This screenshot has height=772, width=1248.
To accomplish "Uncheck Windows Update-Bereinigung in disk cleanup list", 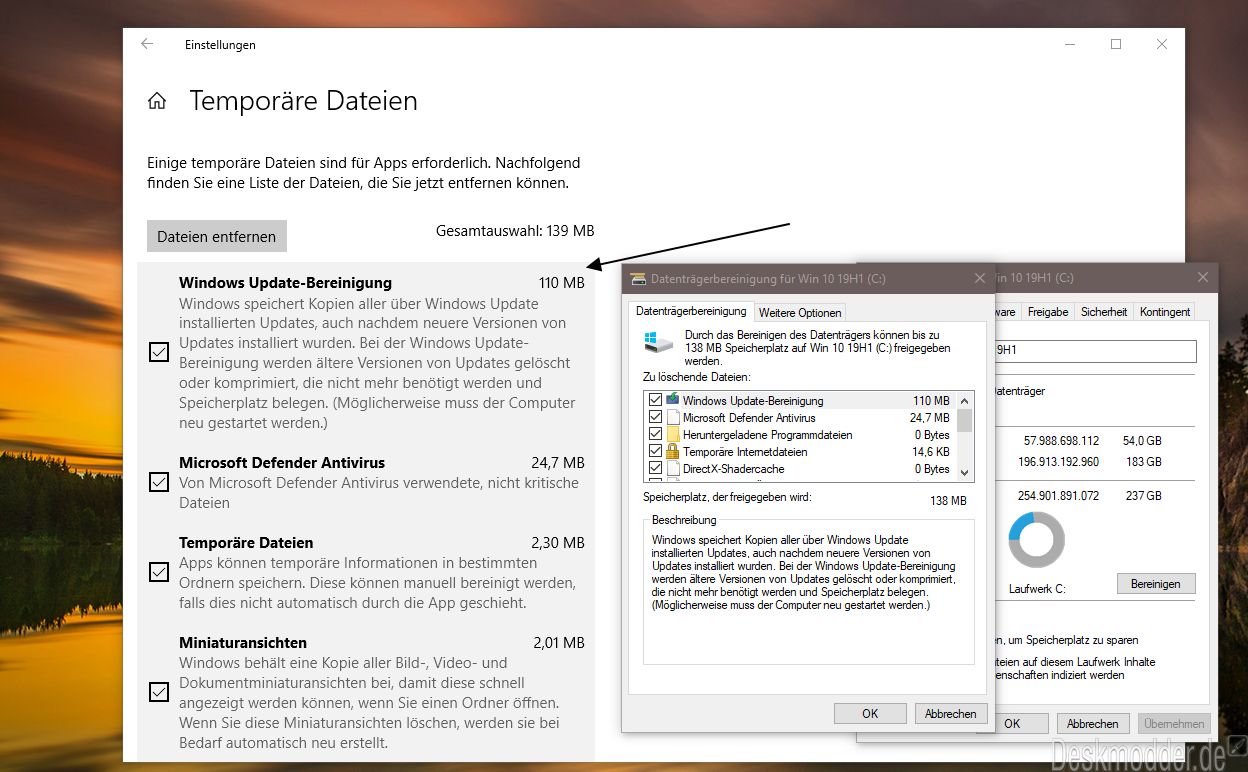I will click(655, 400).
